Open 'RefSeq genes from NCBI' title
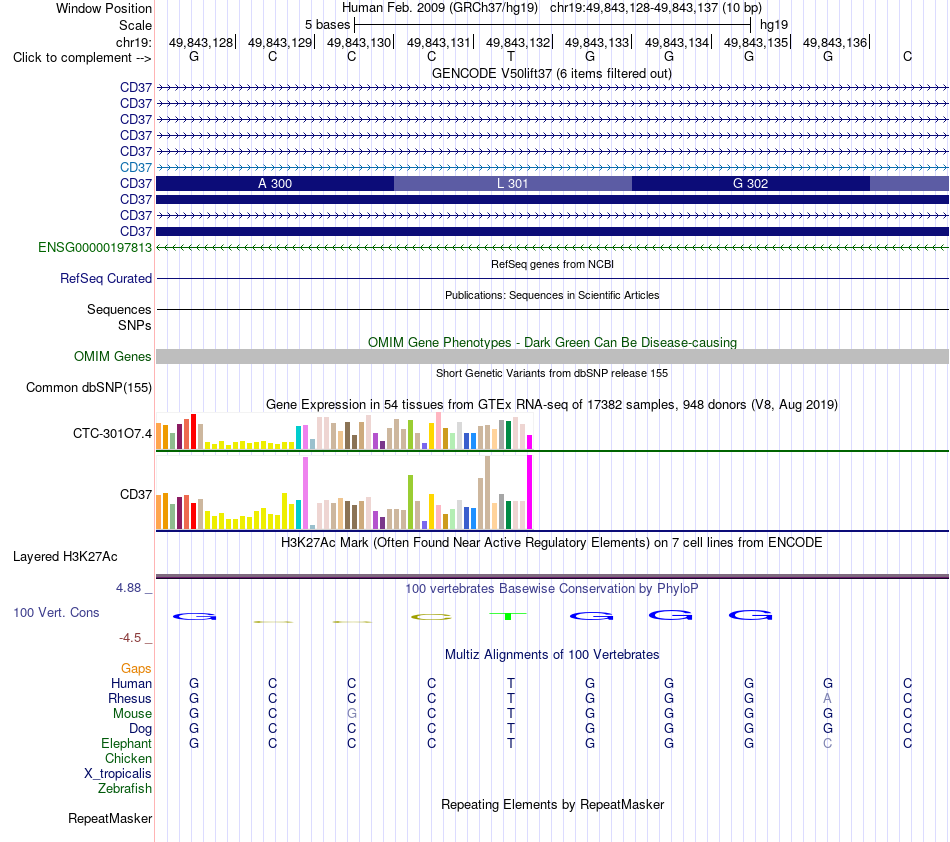The width and height of the screenshot is (950, 842). point(552,264)
